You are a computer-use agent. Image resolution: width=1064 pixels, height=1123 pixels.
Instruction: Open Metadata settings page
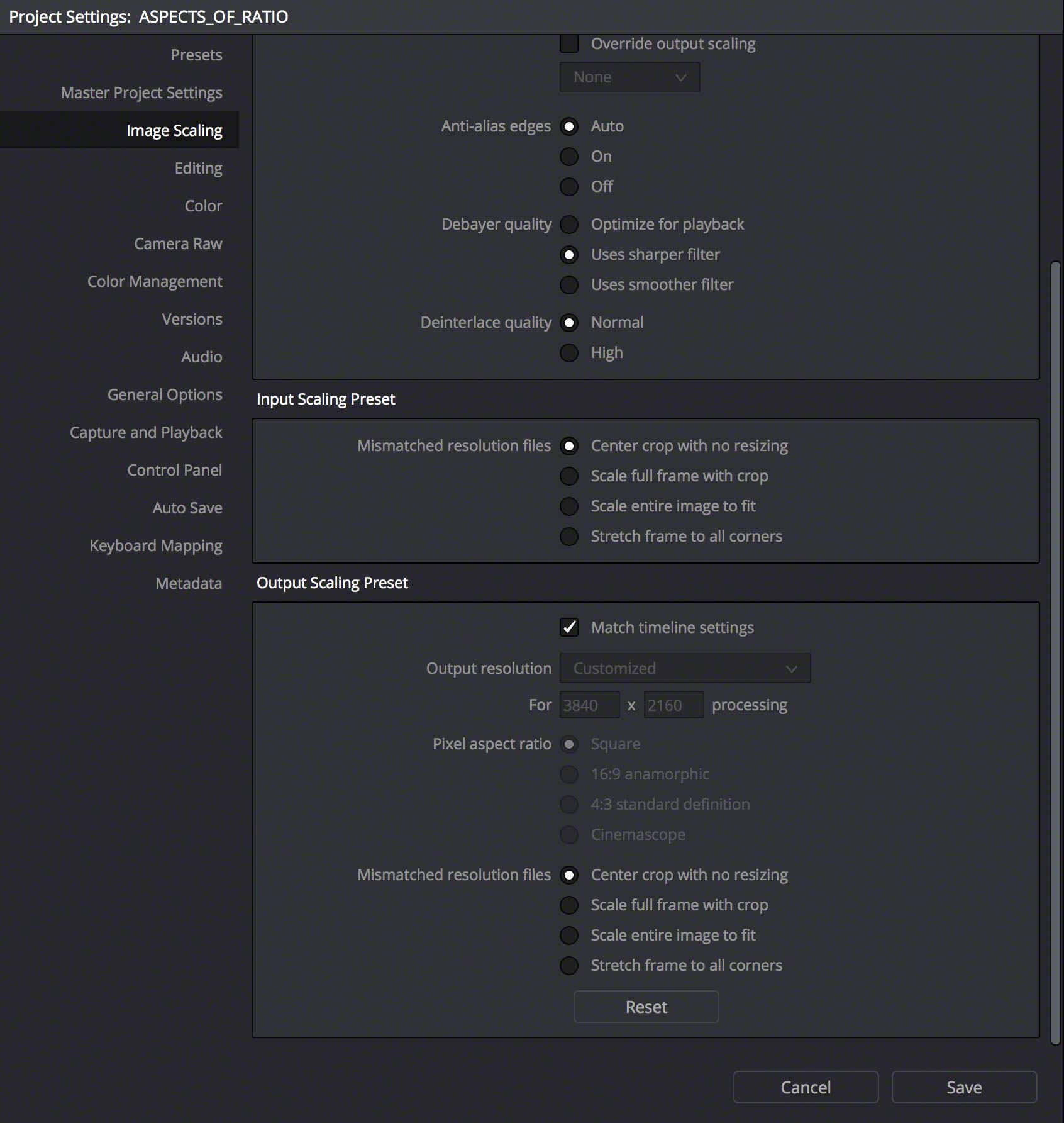coord(189,583)
